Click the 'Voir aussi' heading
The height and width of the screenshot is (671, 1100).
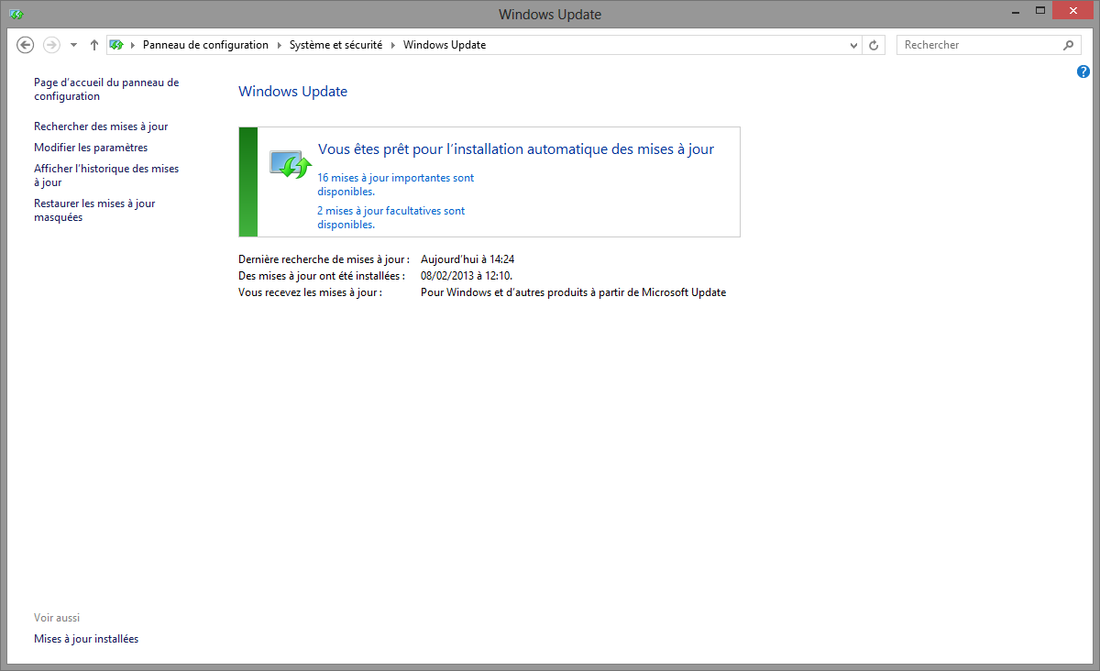click(x=57, y=618)
